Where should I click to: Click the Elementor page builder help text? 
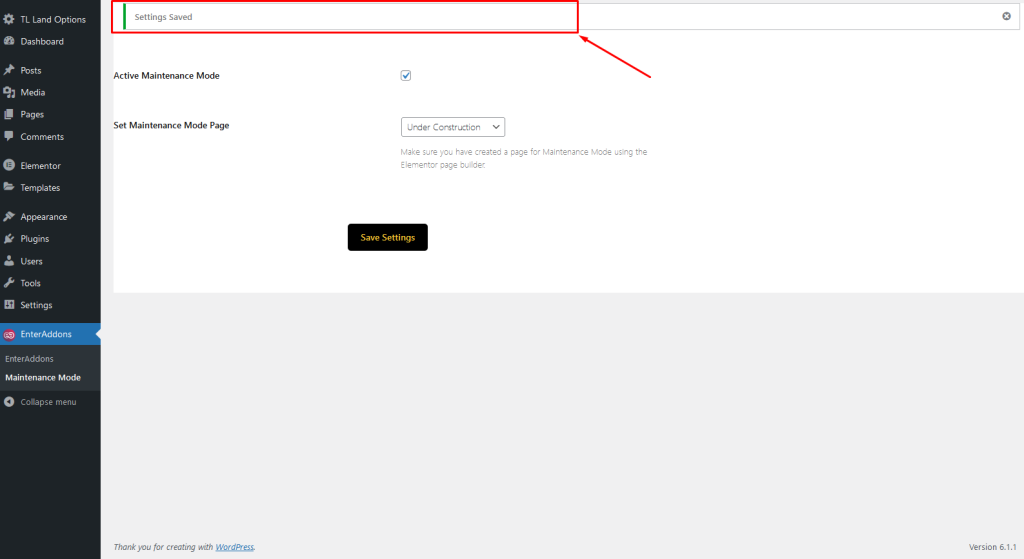coord(524,158)
